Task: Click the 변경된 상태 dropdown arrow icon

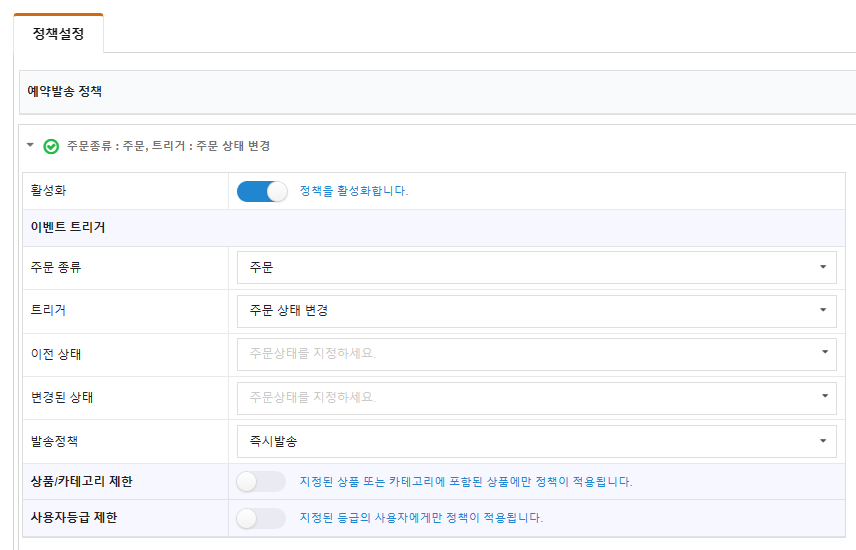Action: click(825, 396)
